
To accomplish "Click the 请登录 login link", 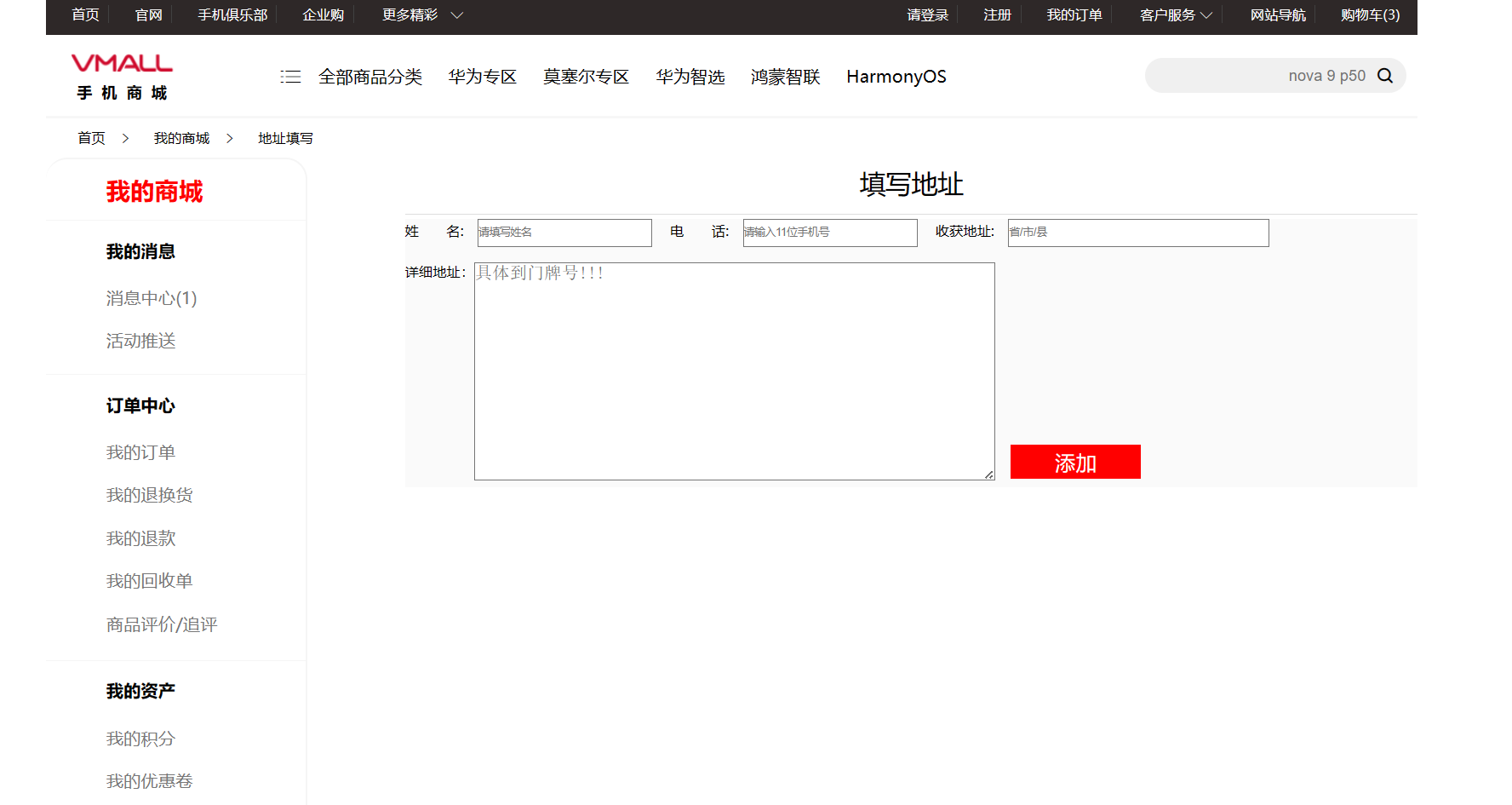I will (x=927, y=14).
